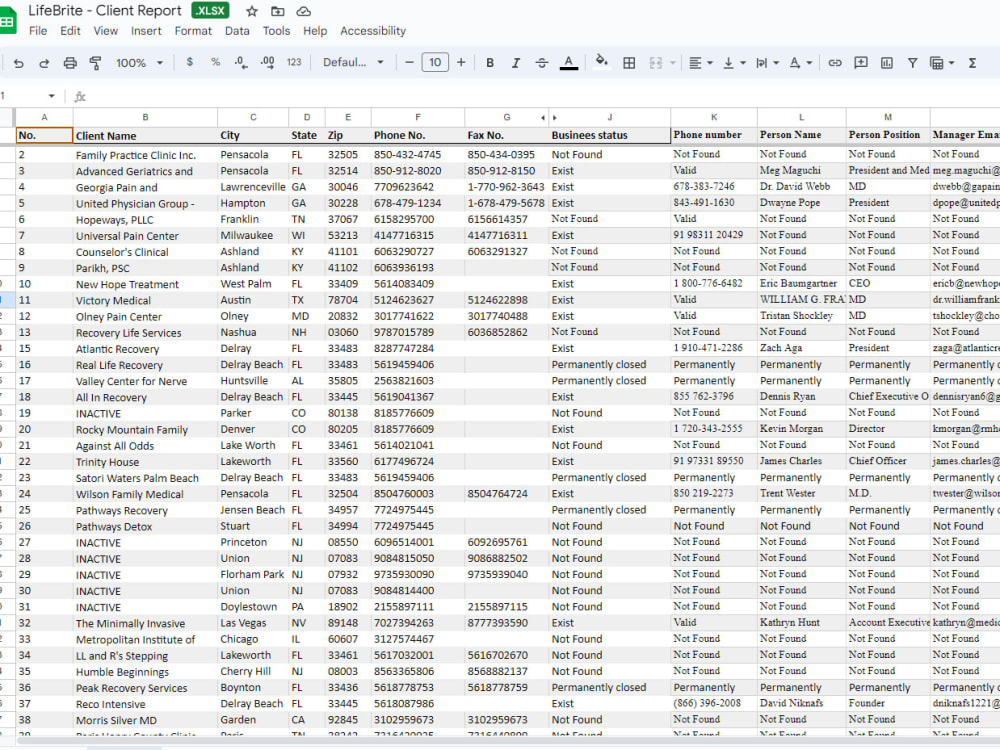Open the font dropdown
Screen dimensions: 1000x750
coord(354,62)
